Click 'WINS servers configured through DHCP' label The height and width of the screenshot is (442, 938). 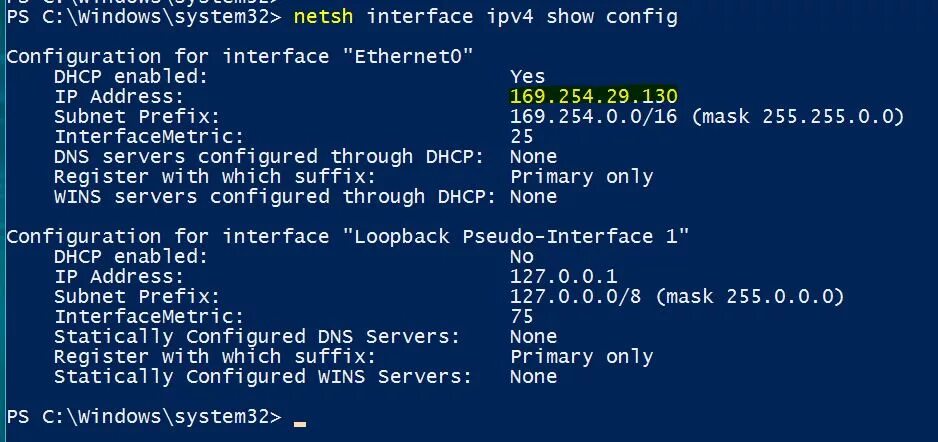(x=275, y=197)
